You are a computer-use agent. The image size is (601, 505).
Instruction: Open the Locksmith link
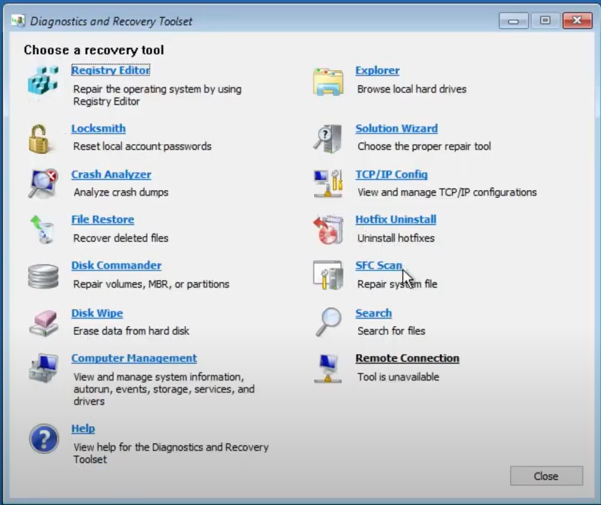point(98,128)
